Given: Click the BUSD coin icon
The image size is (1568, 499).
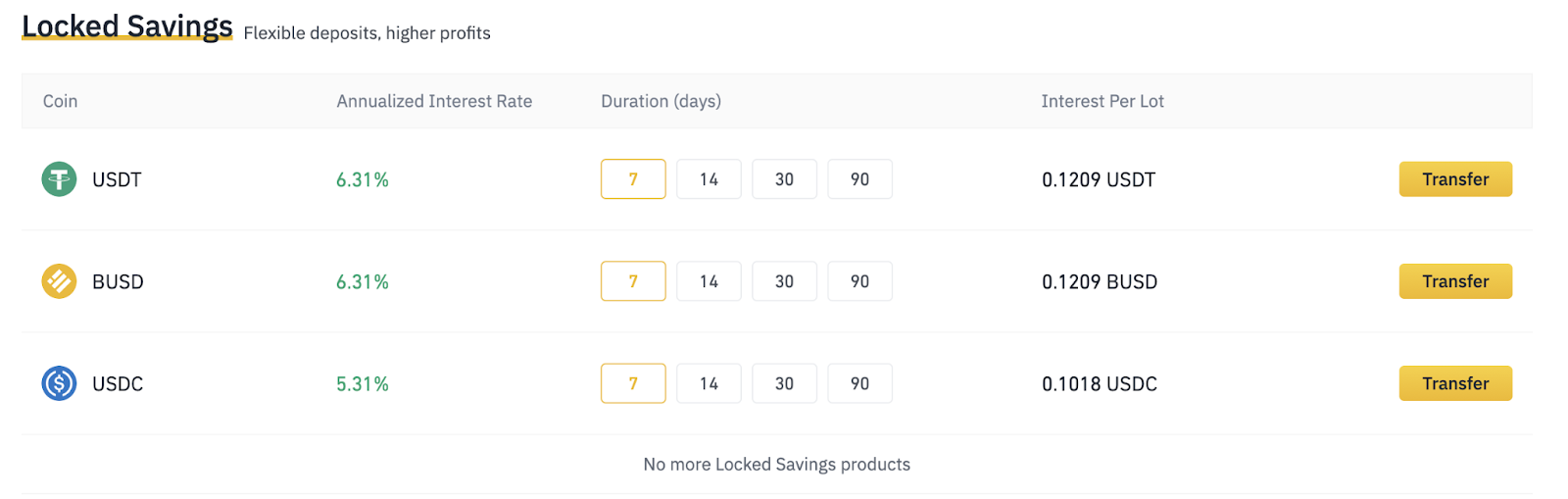Looking at the screenshot, I should coord(59,281).
